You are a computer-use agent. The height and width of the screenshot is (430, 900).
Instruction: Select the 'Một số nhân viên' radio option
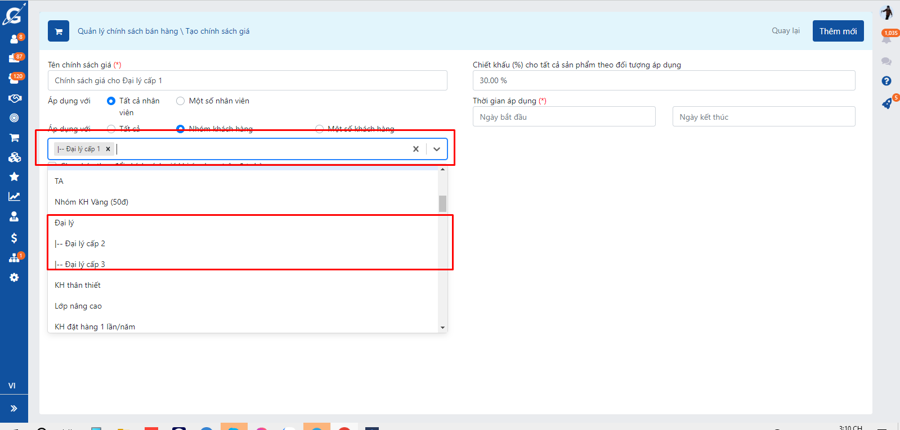(180, 101)
